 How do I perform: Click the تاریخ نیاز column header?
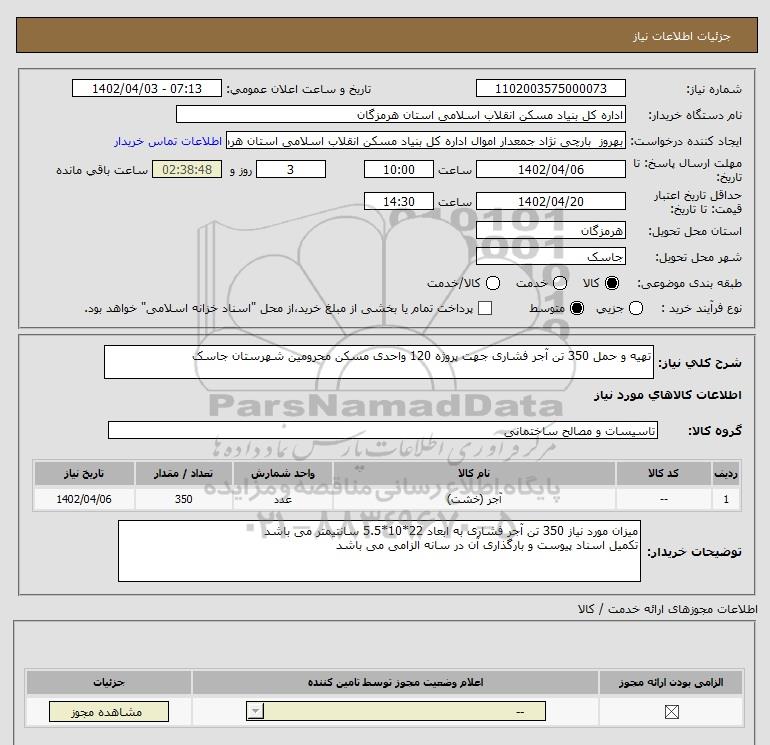point(84,473)
